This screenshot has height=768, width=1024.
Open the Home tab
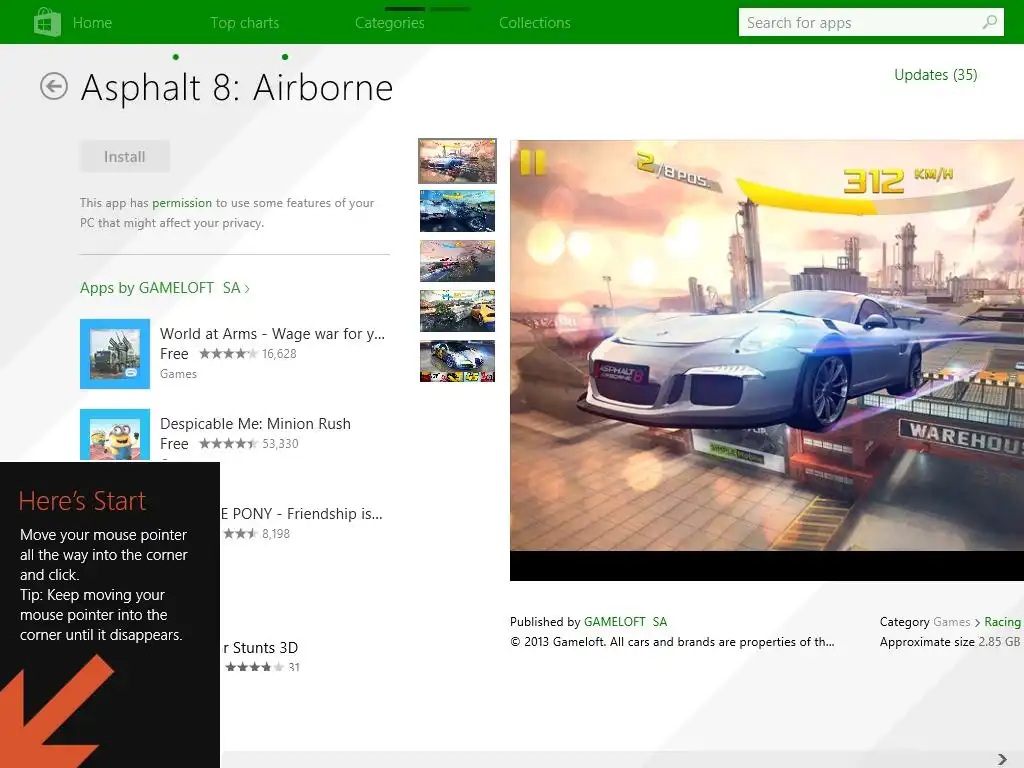tap(92, 23)
